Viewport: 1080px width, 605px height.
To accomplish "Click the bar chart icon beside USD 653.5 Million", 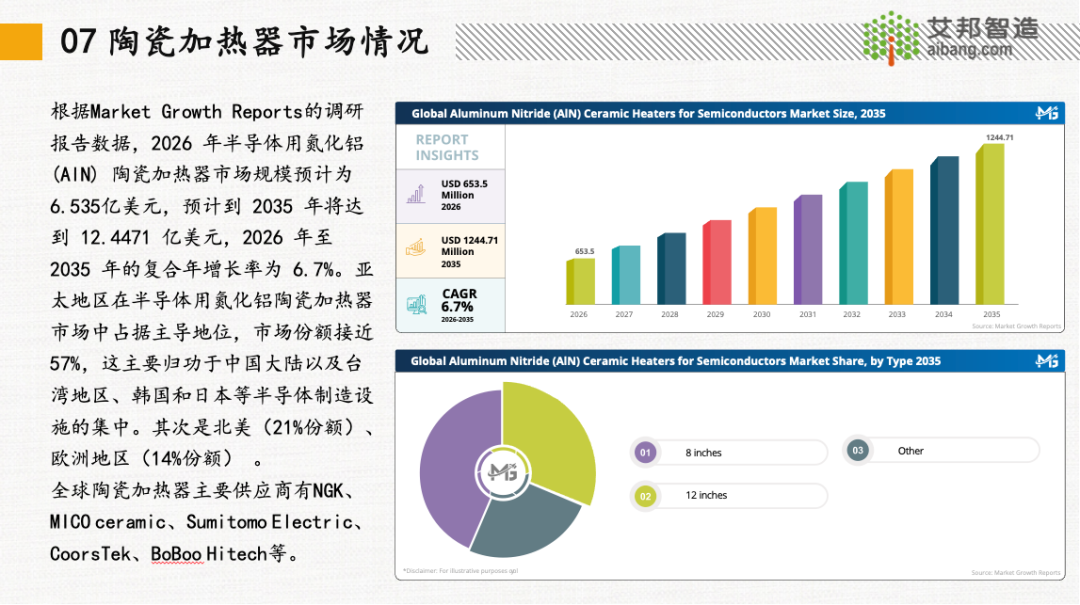I will pos(416,194).
